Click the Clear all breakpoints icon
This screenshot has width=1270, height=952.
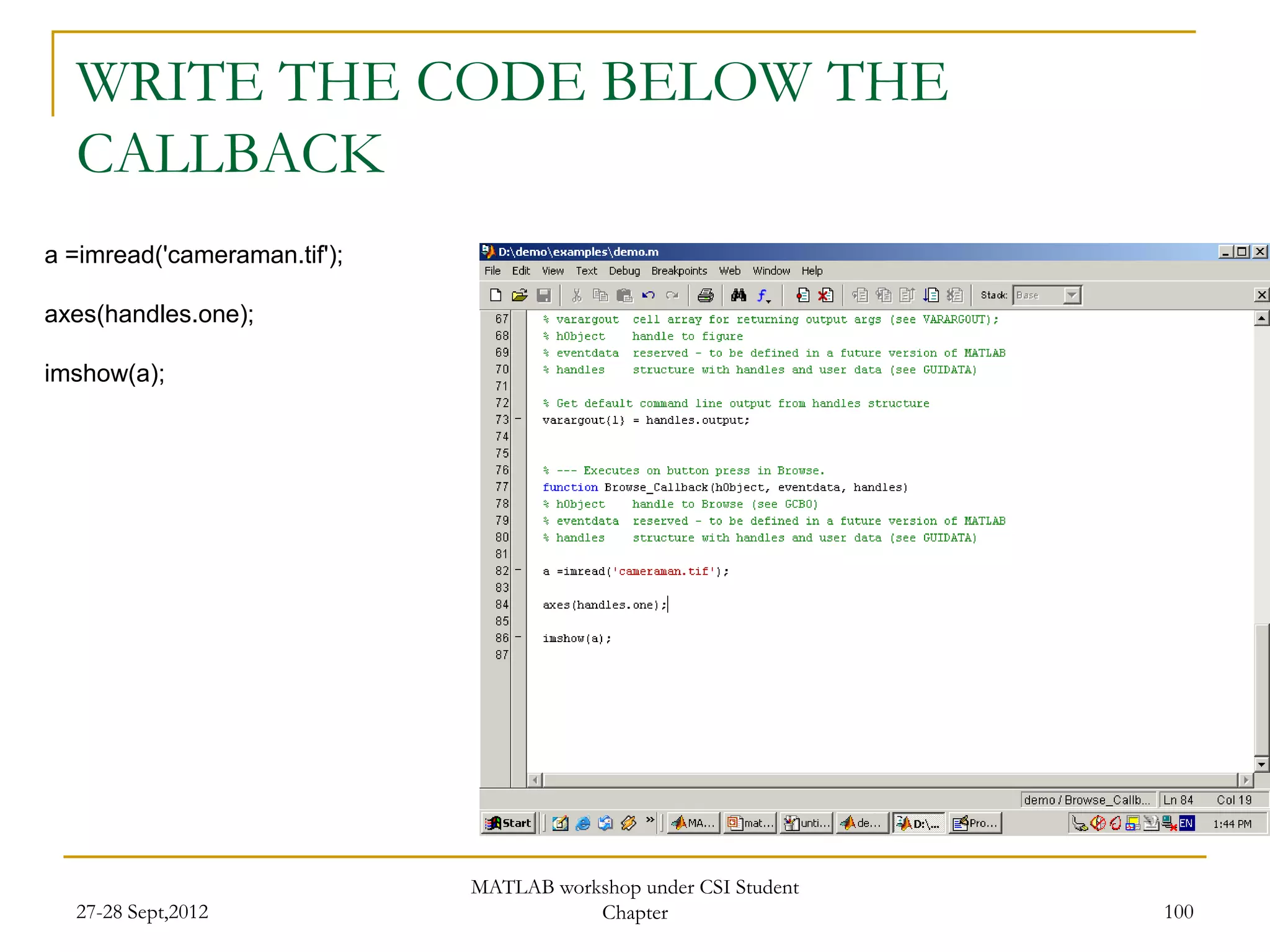(x=825, y=295)
